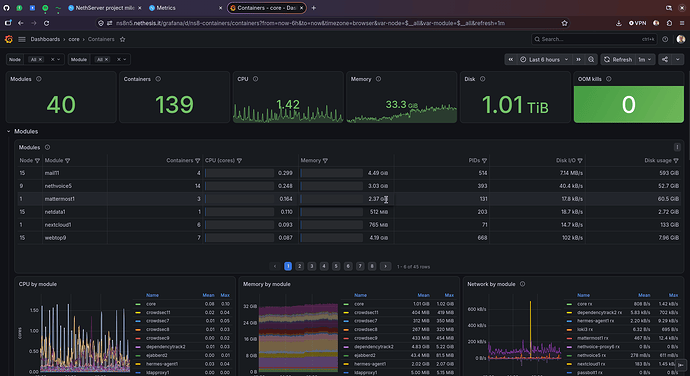
Task: Shift the time range backward
Action: point(510,59)
